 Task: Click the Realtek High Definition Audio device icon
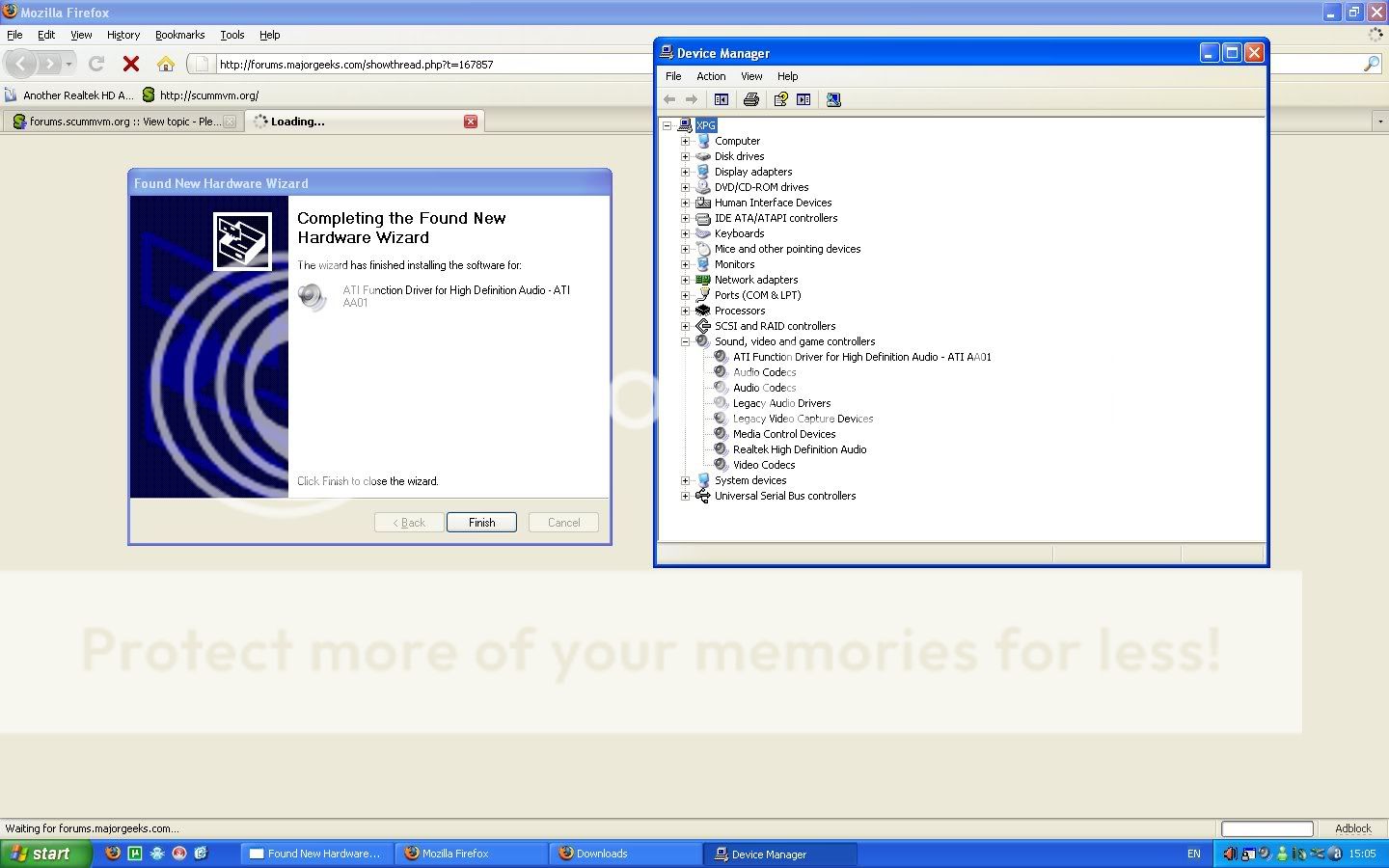click(x=720, y=449)
